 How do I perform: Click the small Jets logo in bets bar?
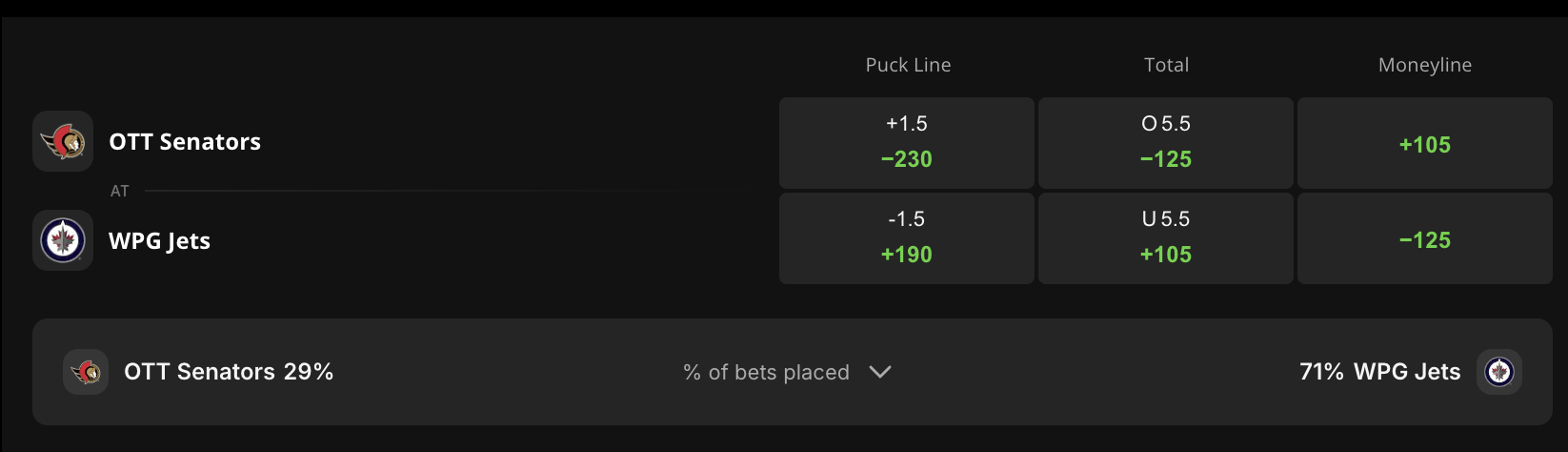(x=1498, y=372)
